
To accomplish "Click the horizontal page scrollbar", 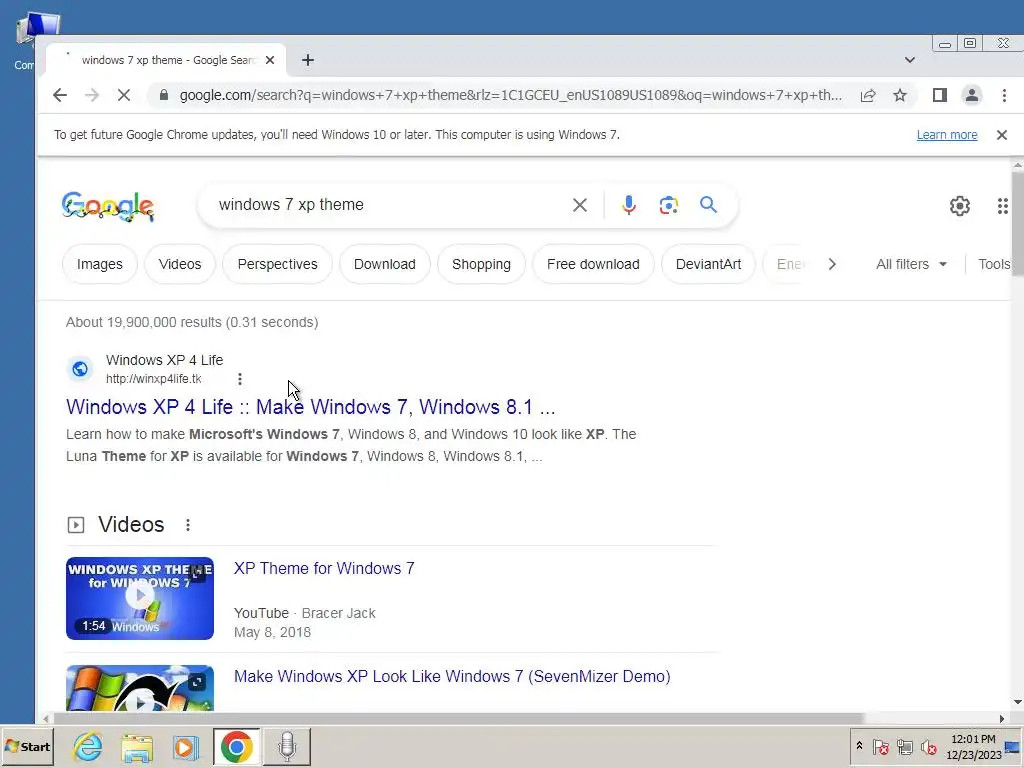I will pos(458,718).
